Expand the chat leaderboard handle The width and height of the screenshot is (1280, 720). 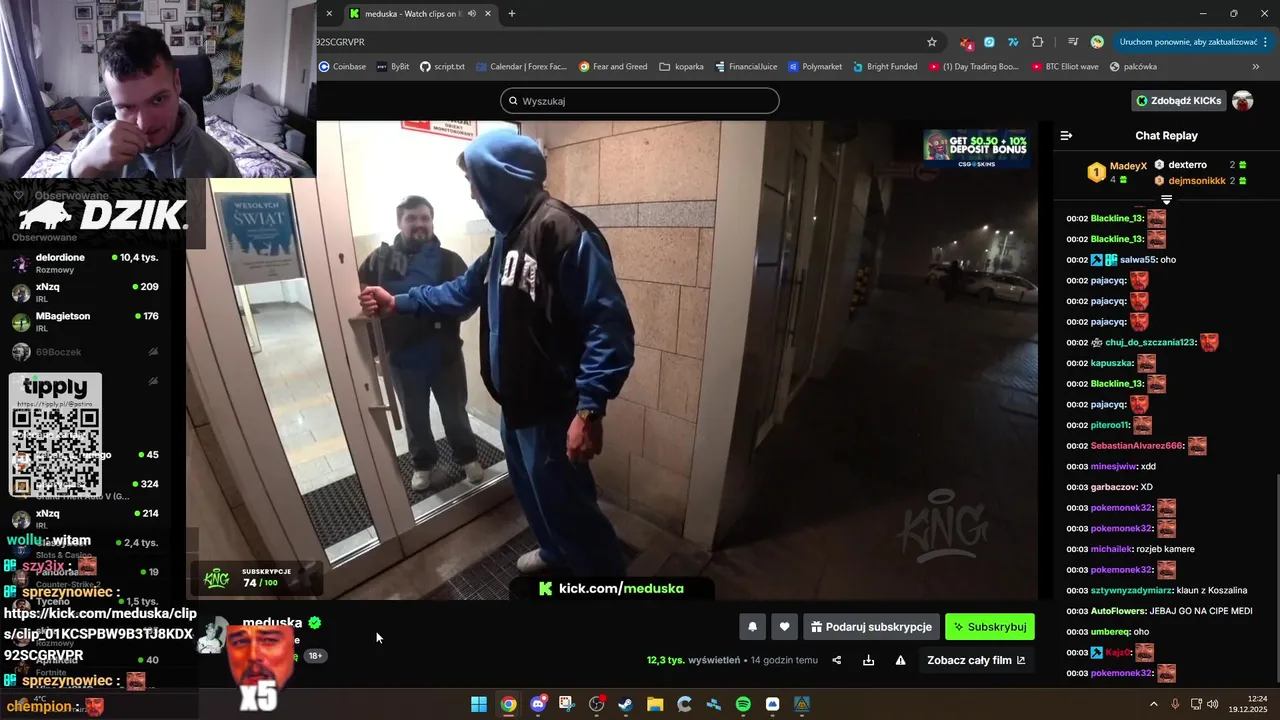pyautogui.click(x=1166, y=199)
